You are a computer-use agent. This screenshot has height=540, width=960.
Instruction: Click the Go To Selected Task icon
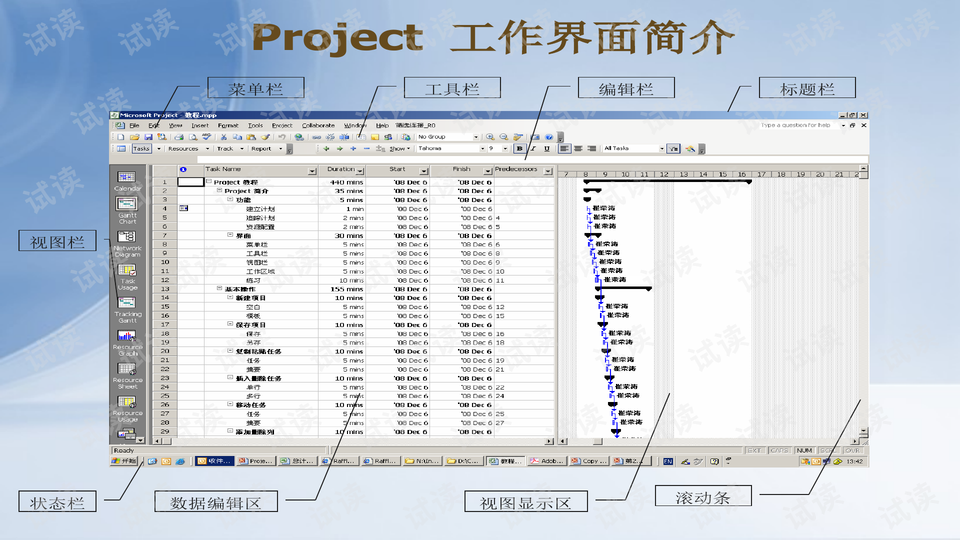coord(518,137)
